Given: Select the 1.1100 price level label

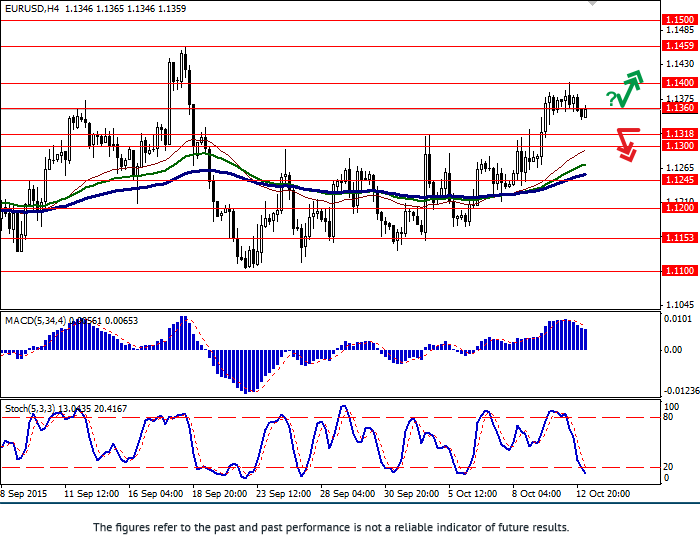Looking at the screenshot, I should 679,271.
